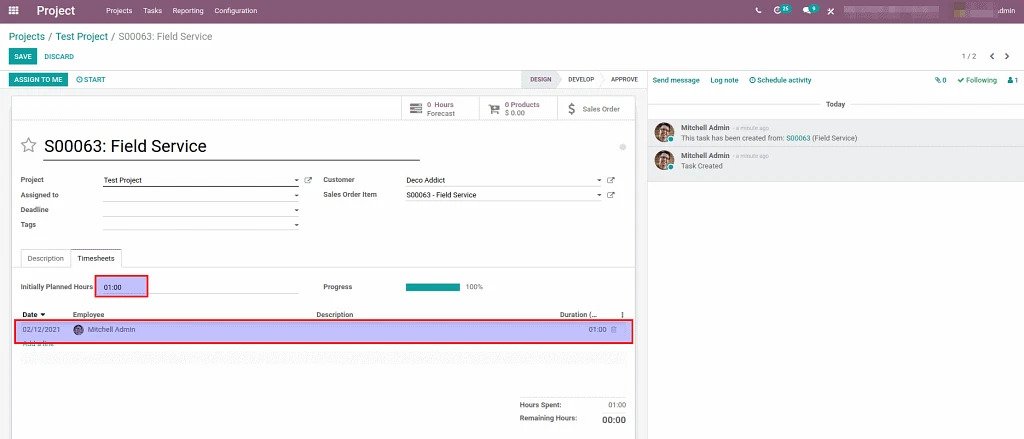The height and width of the screenshot is (439, 1024).
Task: Expand the Sales Order Item dropdown
Action: click(599, 195)
